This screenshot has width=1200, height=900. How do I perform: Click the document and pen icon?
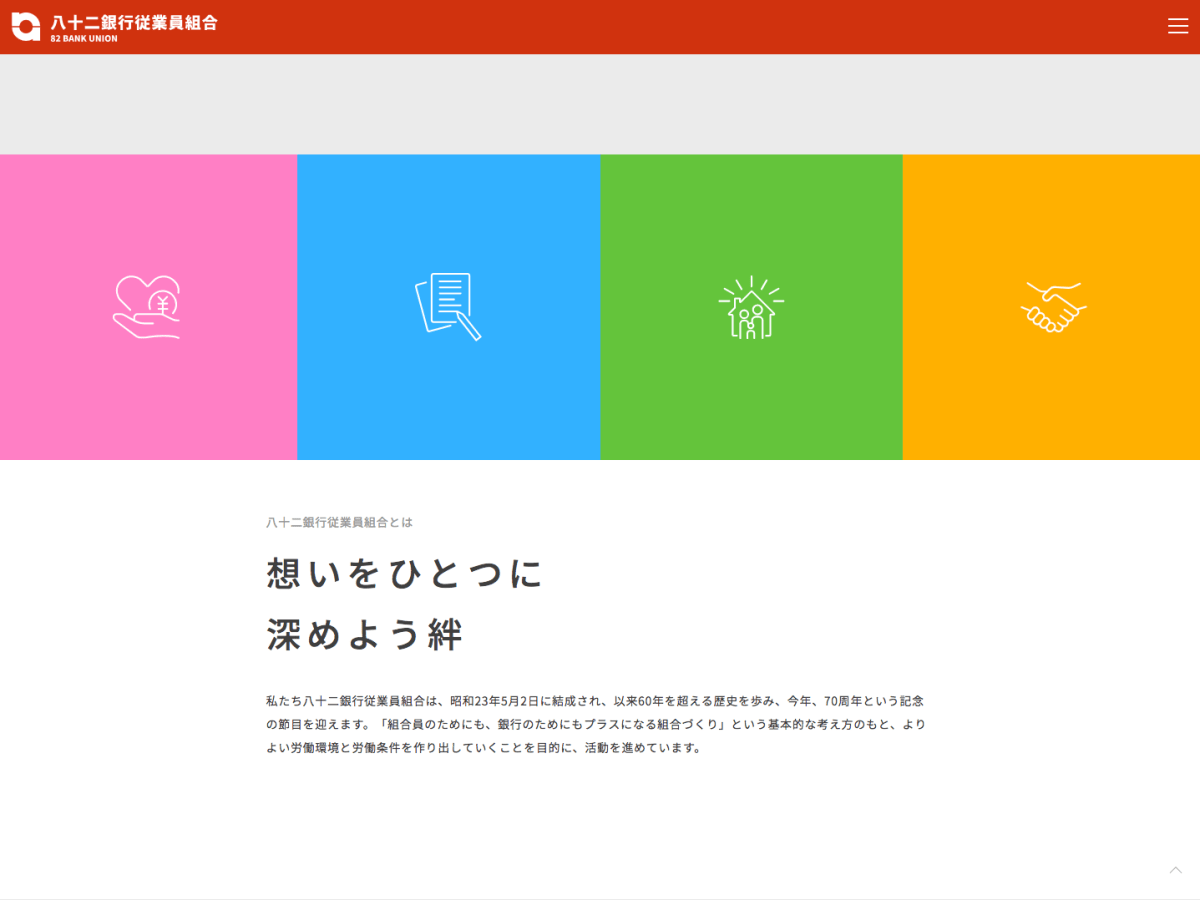click(448, 306)
